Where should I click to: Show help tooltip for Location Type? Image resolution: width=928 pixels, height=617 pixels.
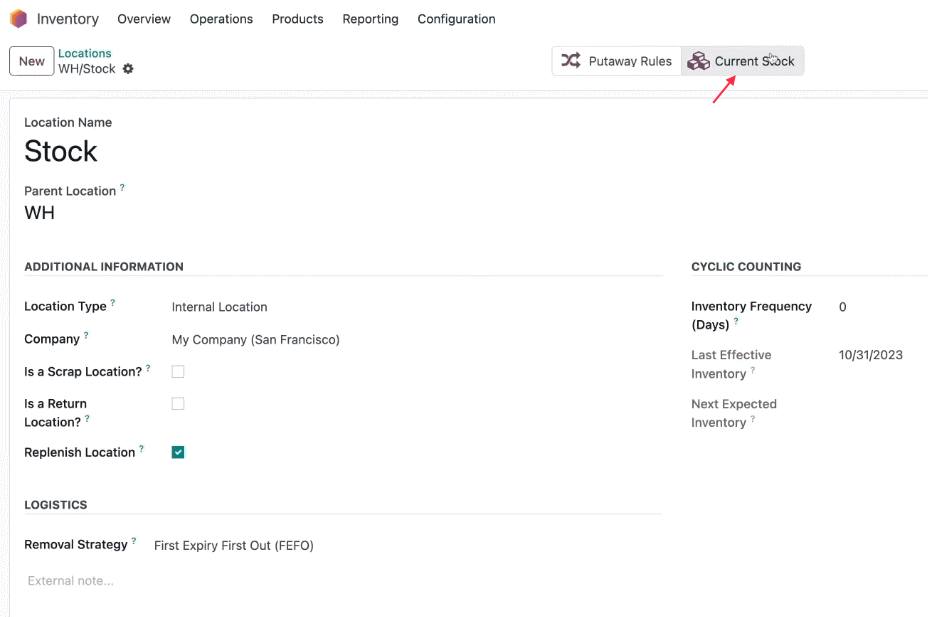(112, 302)
